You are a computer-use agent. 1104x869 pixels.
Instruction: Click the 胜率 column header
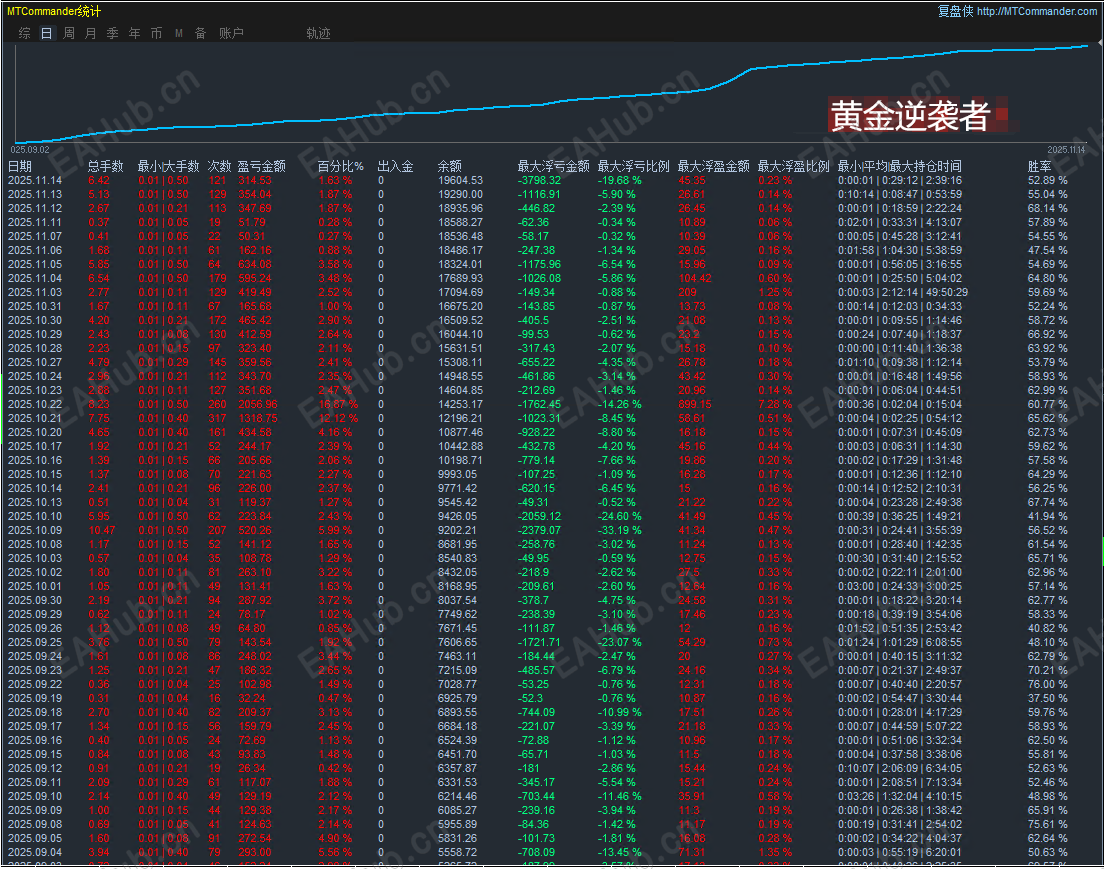point(1039,166)
